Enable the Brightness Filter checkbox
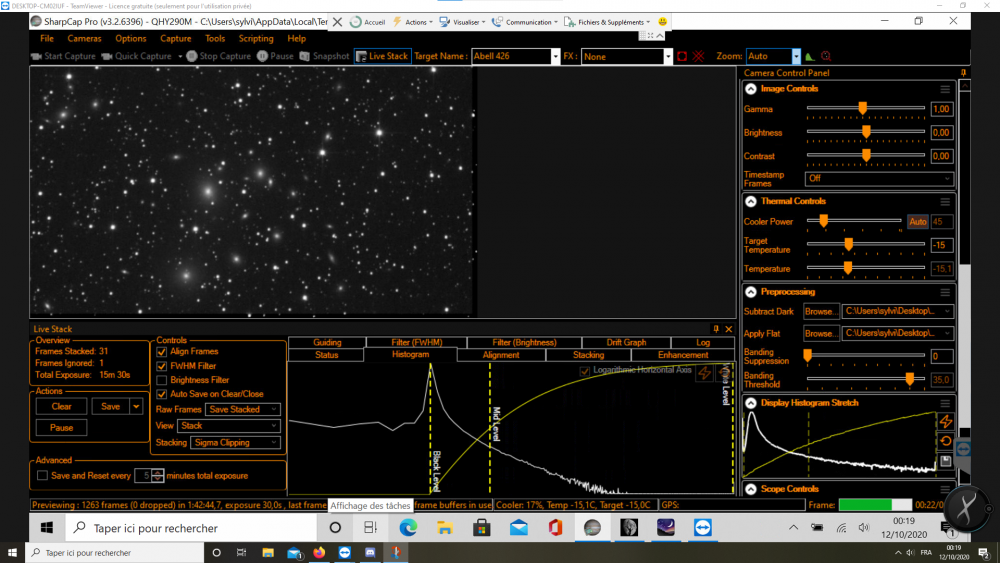 point(161,380)
